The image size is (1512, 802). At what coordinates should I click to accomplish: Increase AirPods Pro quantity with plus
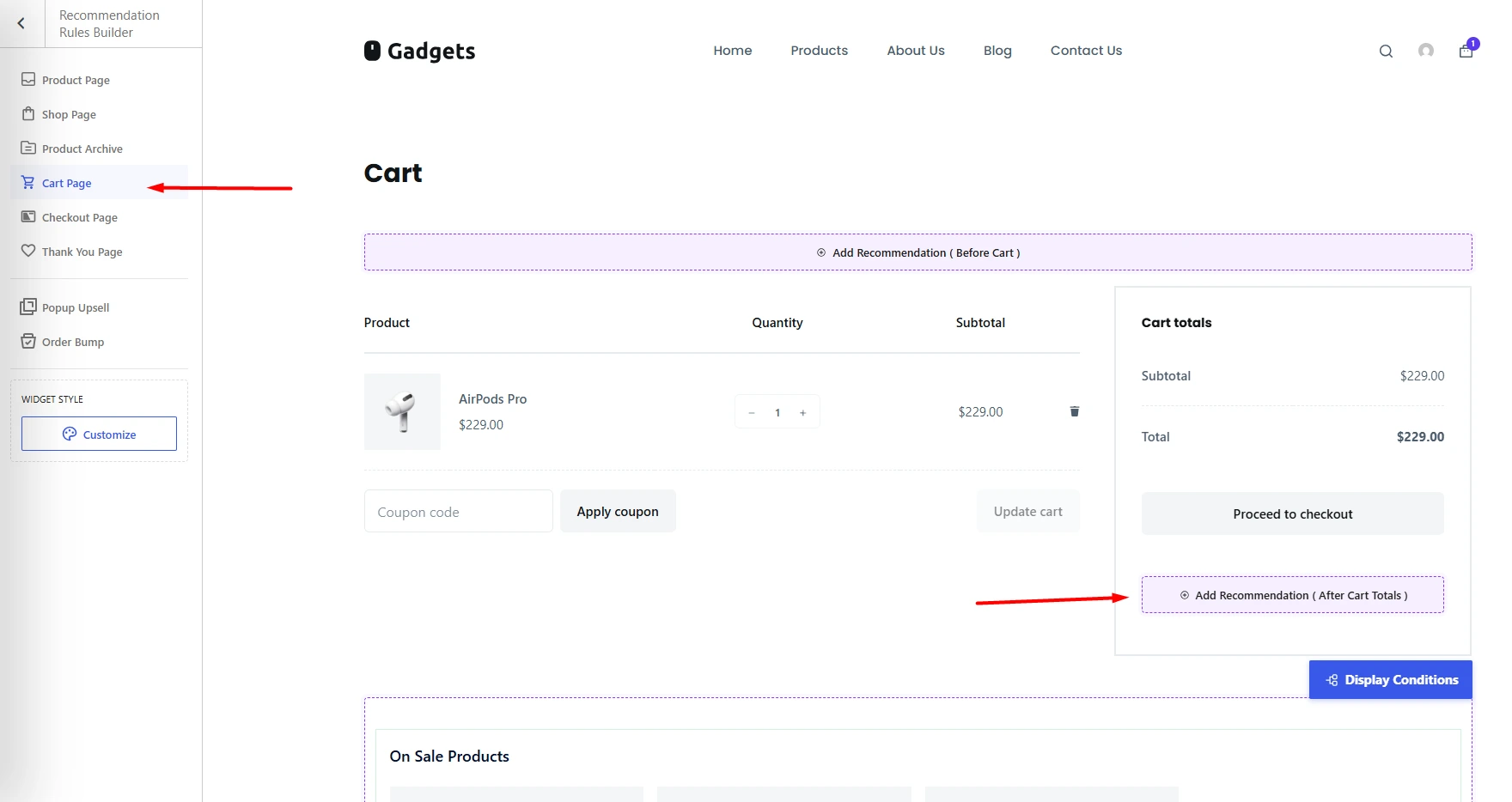click(803, 413)
